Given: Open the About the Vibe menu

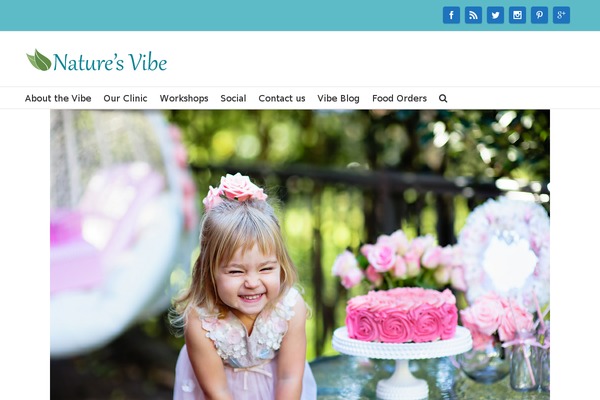Looking at the screenshot, I should tap(58, 98).
